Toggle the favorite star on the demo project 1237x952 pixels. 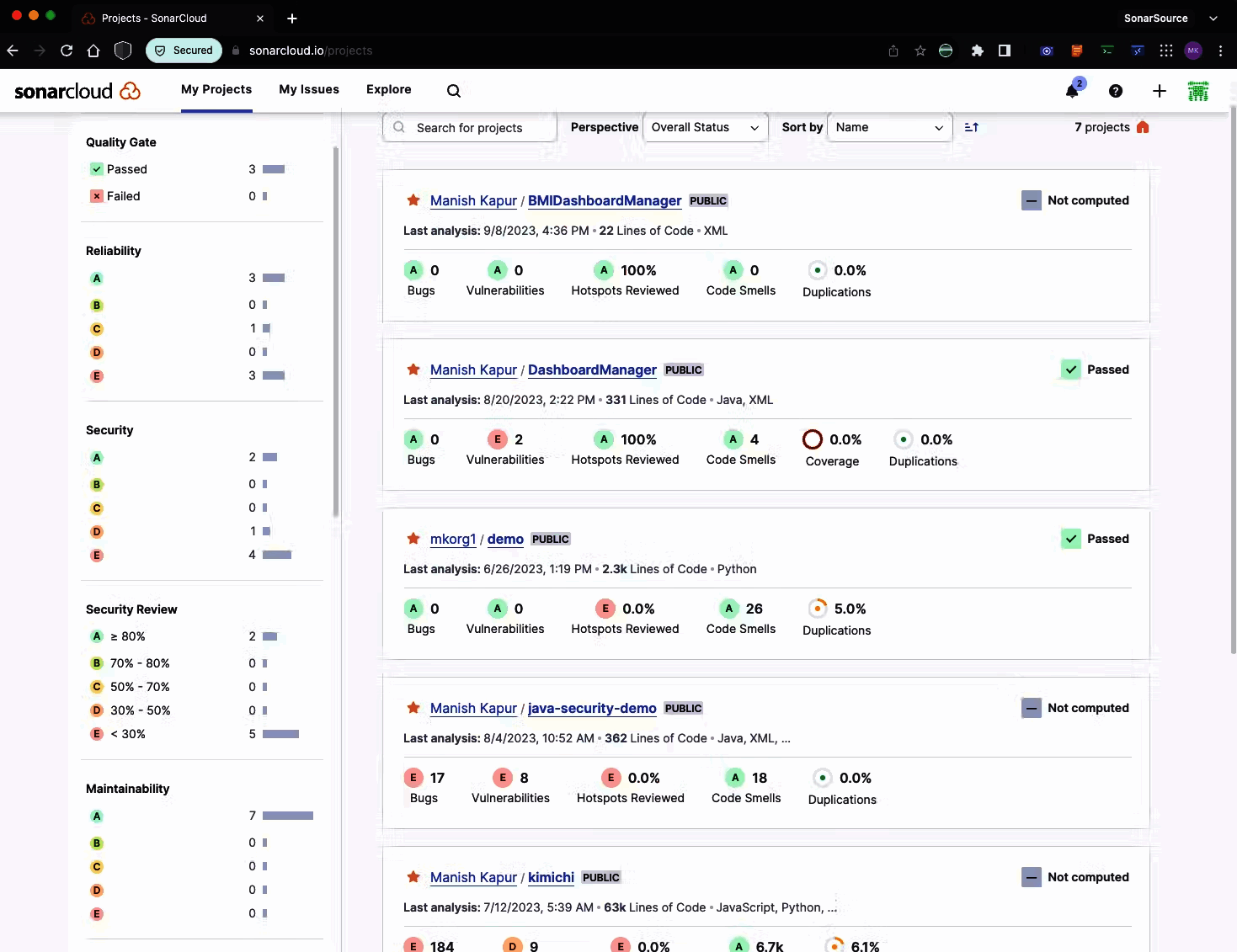[x=413, y=539]
